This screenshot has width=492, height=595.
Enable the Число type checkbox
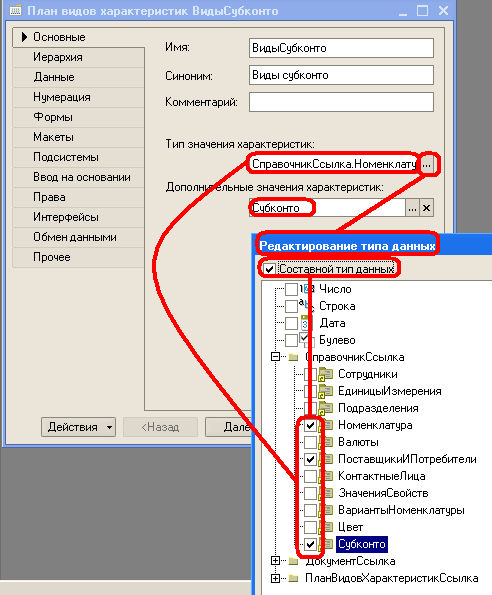coord(291,290)
